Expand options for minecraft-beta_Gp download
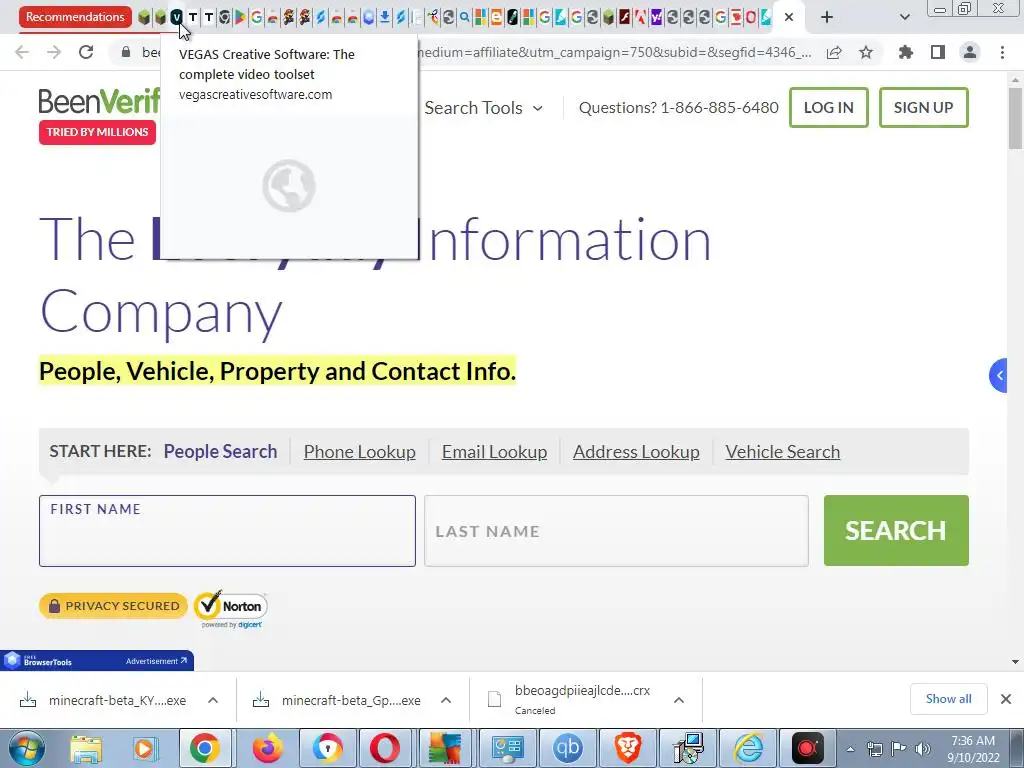 point(446,700)
